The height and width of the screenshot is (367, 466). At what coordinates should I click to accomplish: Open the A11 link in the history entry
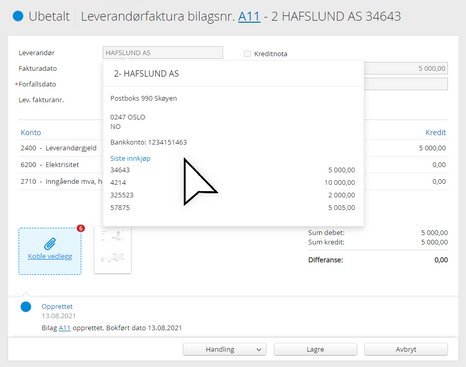[65, 328]
